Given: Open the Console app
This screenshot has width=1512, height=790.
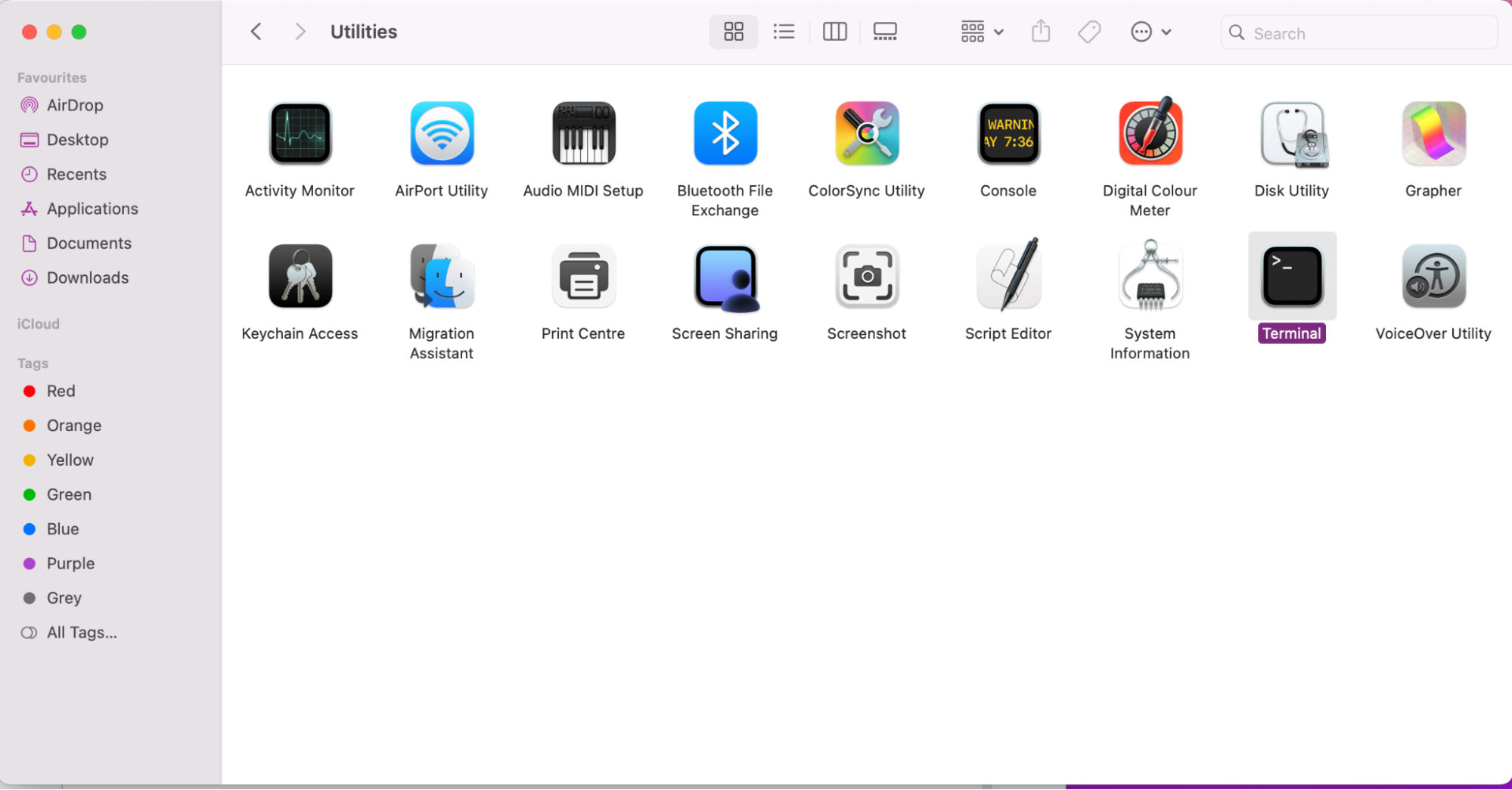Looking at the screenshot, I should (1007, 134).
